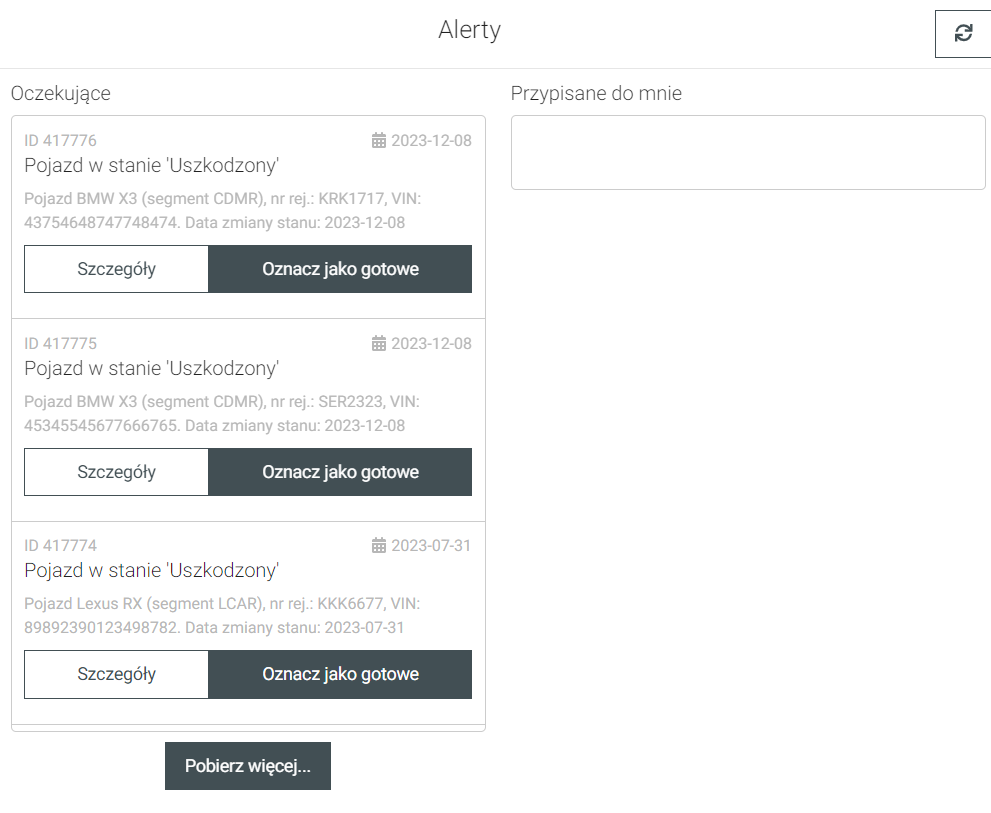Image resolution: width=991 pixels, height=813 pixels.
Task: Click the empty Przypisane do mnie box
Action: click(748, 152)
